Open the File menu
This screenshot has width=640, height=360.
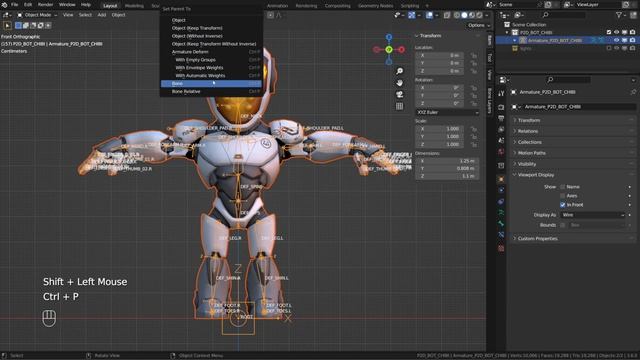click(14, 5)
